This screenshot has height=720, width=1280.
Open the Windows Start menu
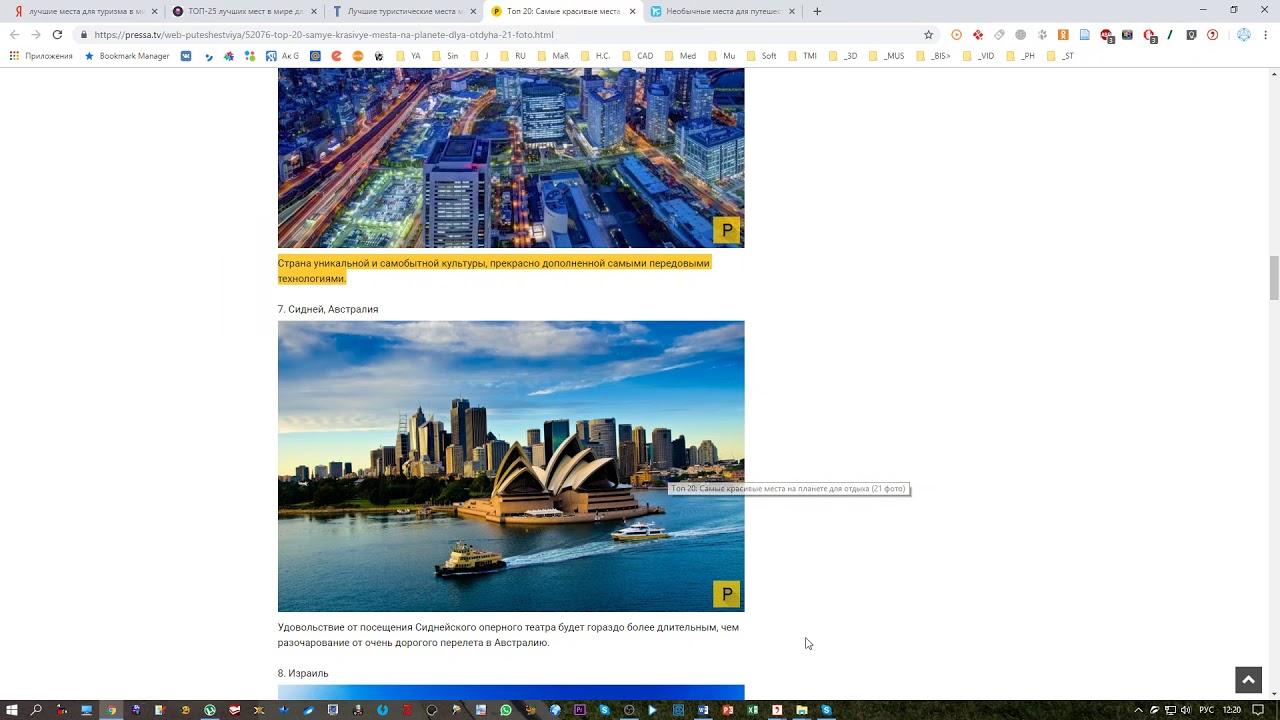click(12, 710)
